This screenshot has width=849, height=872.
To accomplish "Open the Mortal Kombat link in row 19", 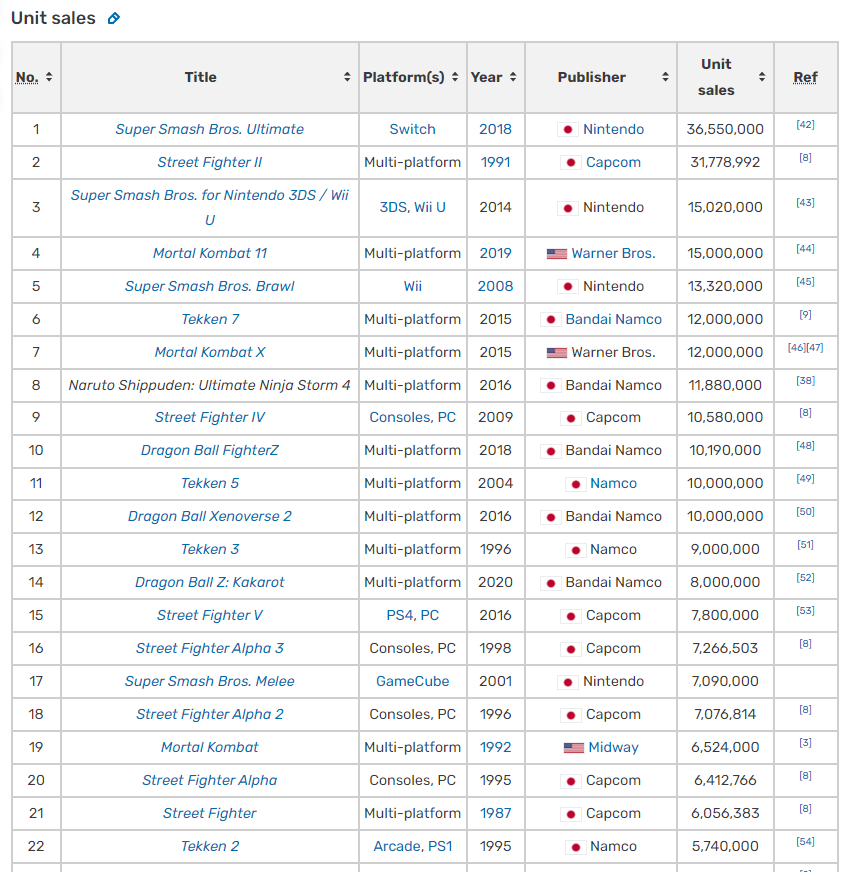I will (x=210, y=747).
